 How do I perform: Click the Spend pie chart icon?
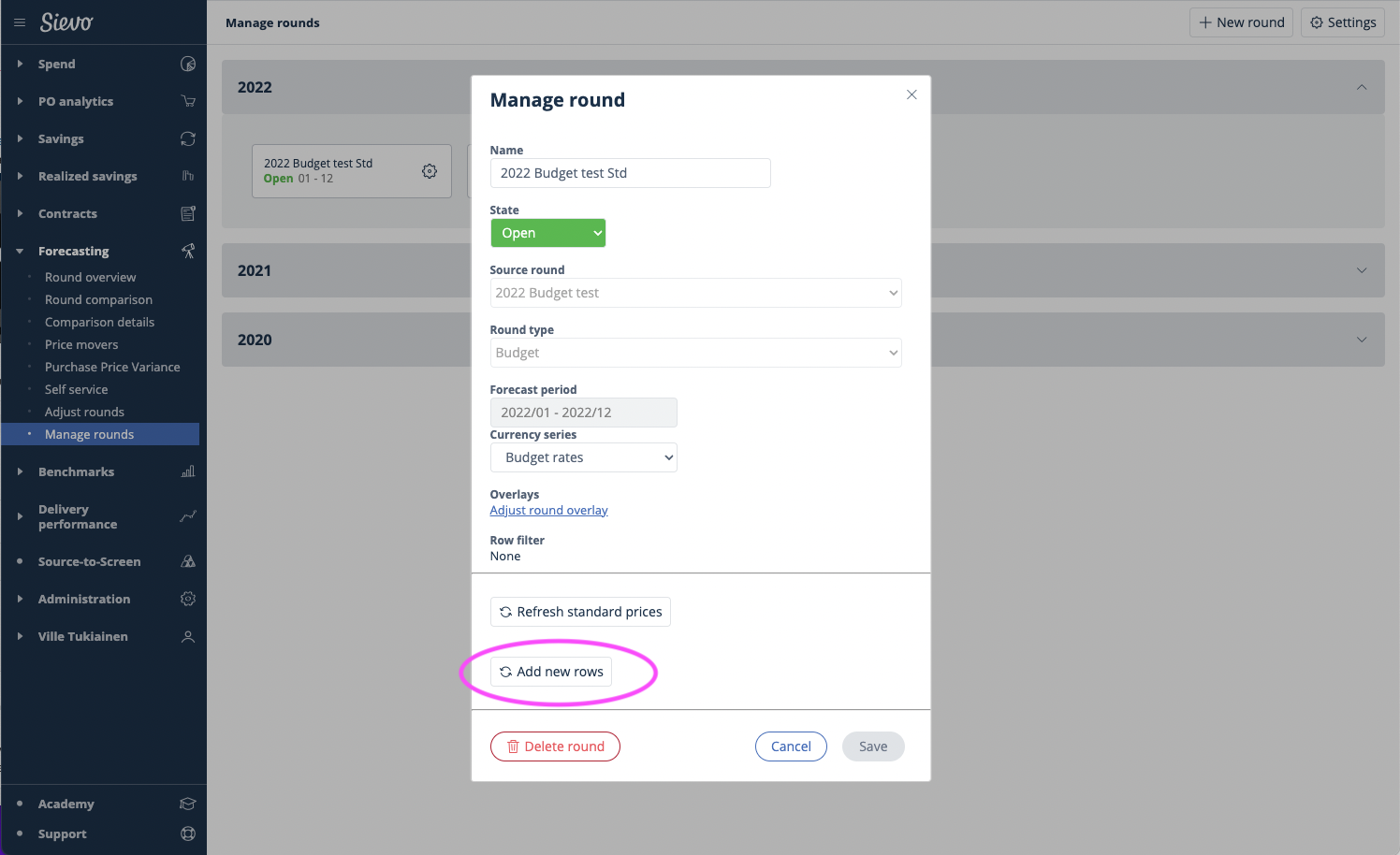(188, 64)
